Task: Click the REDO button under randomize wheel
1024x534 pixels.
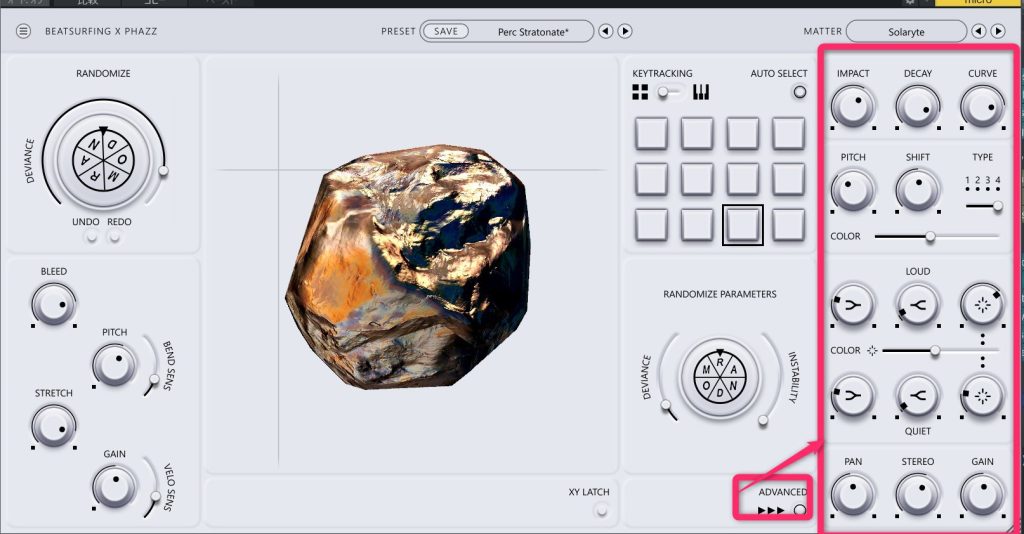Action: 115,237
